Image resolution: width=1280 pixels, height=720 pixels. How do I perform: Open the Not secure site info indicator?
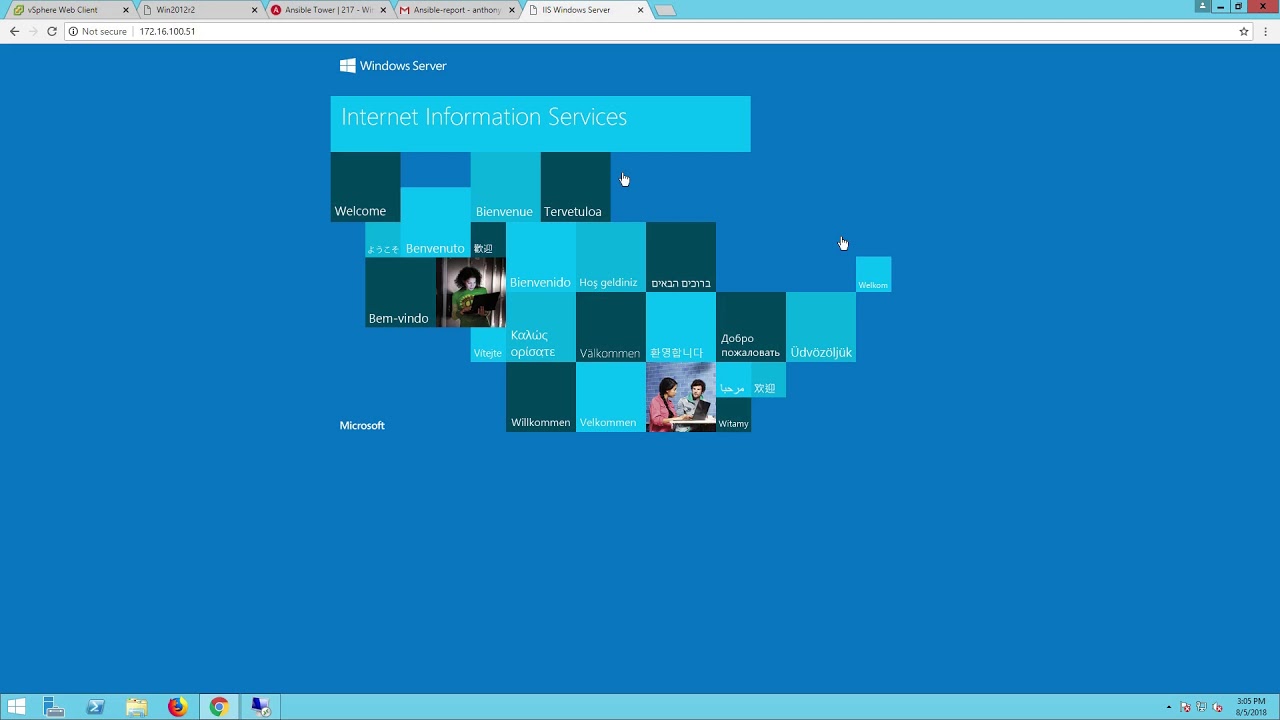coord(98,31)
